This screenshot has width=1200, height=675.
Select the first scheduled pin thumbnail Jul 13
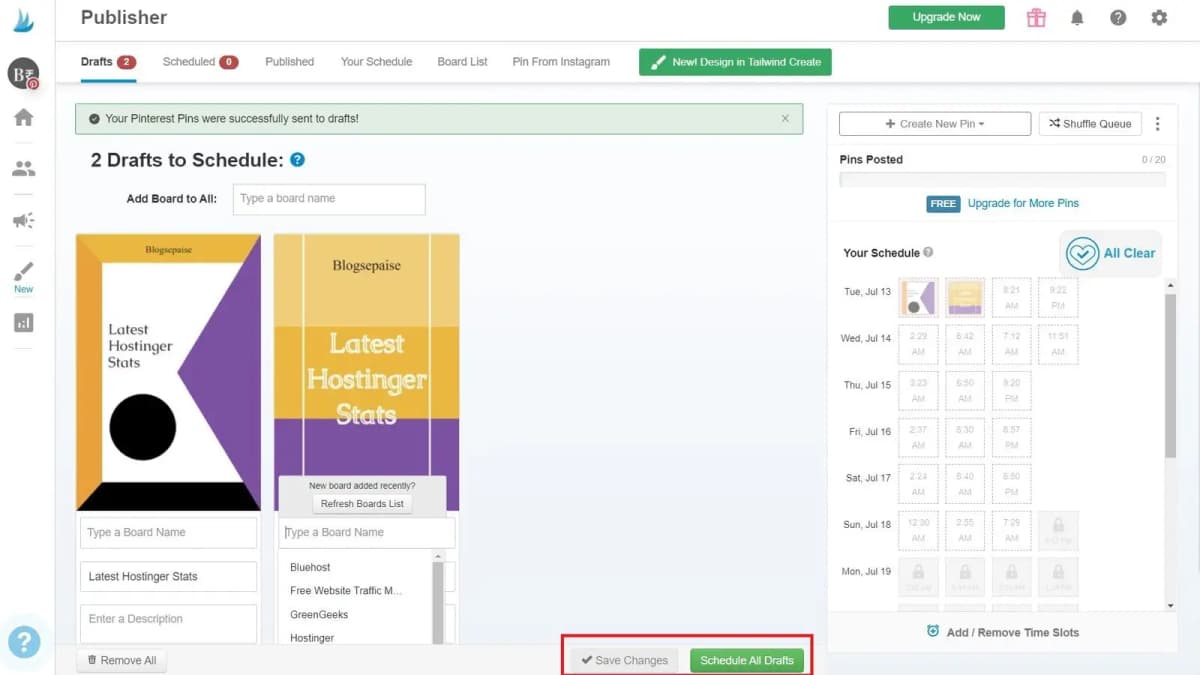[919, 297]
